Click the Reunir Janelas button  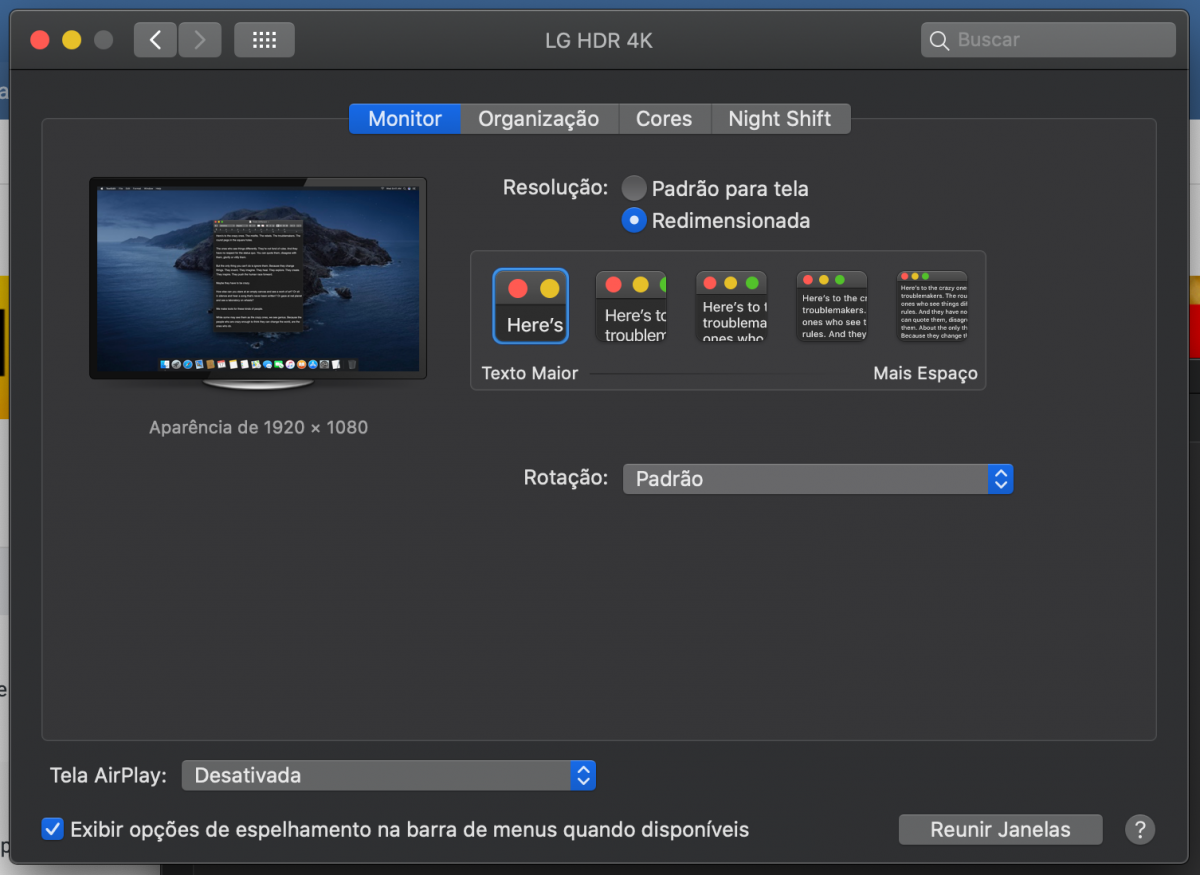pos(1000,829)
